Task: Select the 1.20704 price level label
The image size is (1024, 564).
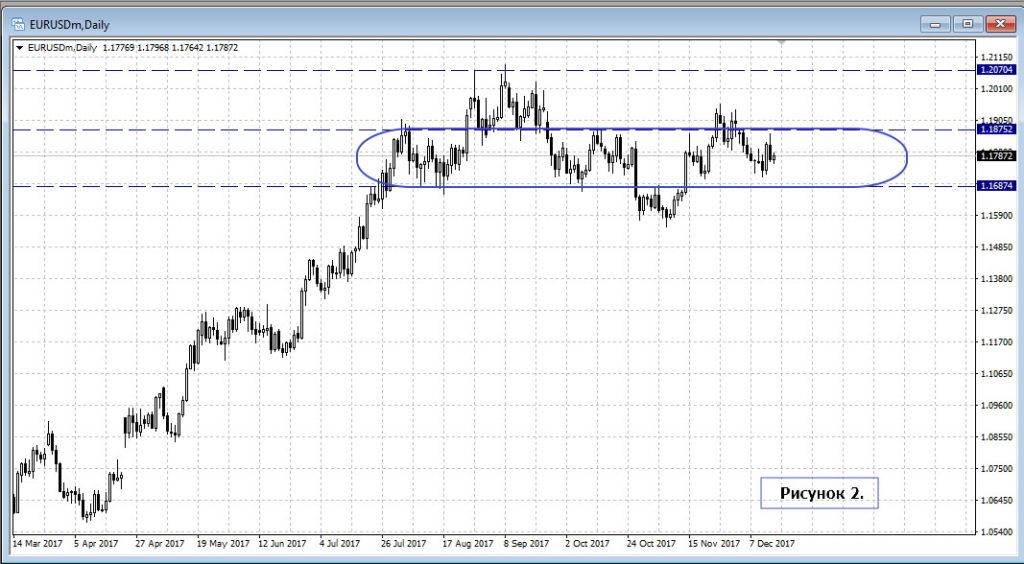Action: (x=996, y=71)
